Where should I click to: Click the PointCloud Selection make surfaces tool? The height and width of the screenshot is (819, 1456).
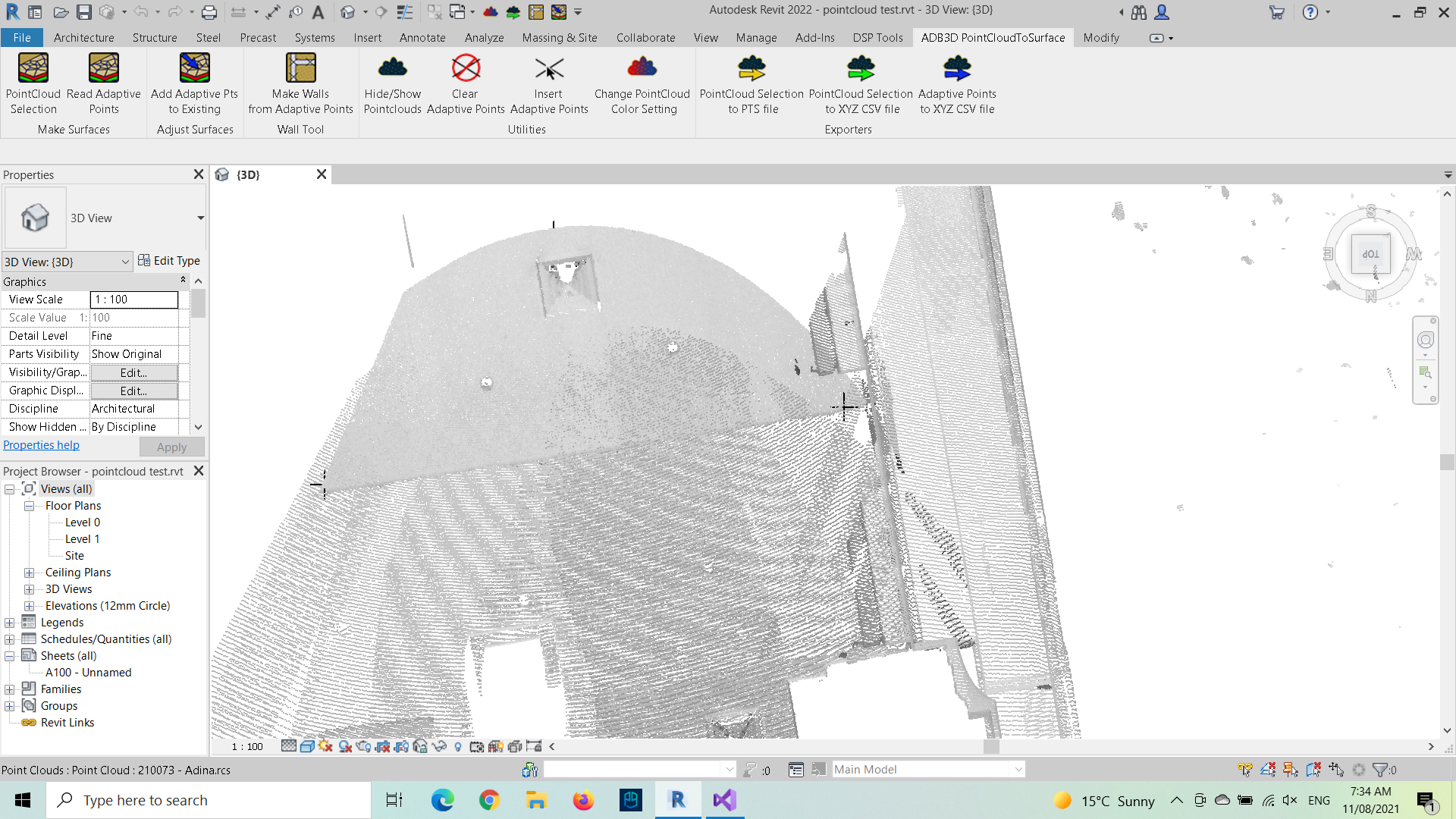coord(33,83)
